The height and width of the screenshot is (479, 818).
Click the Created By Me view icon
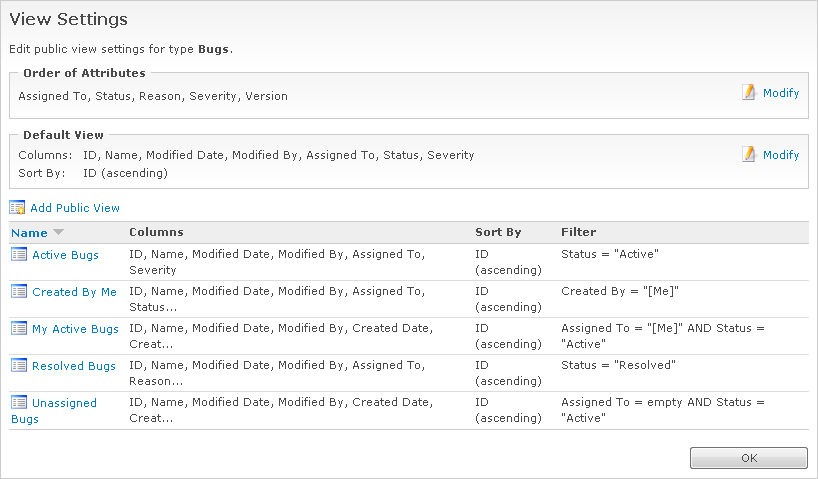tap(19, 292)
